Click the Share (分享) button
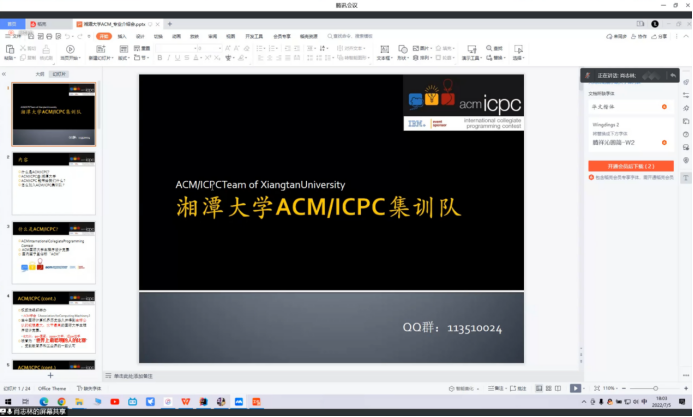This screenshot has width=693, height=417. point(660,36)
